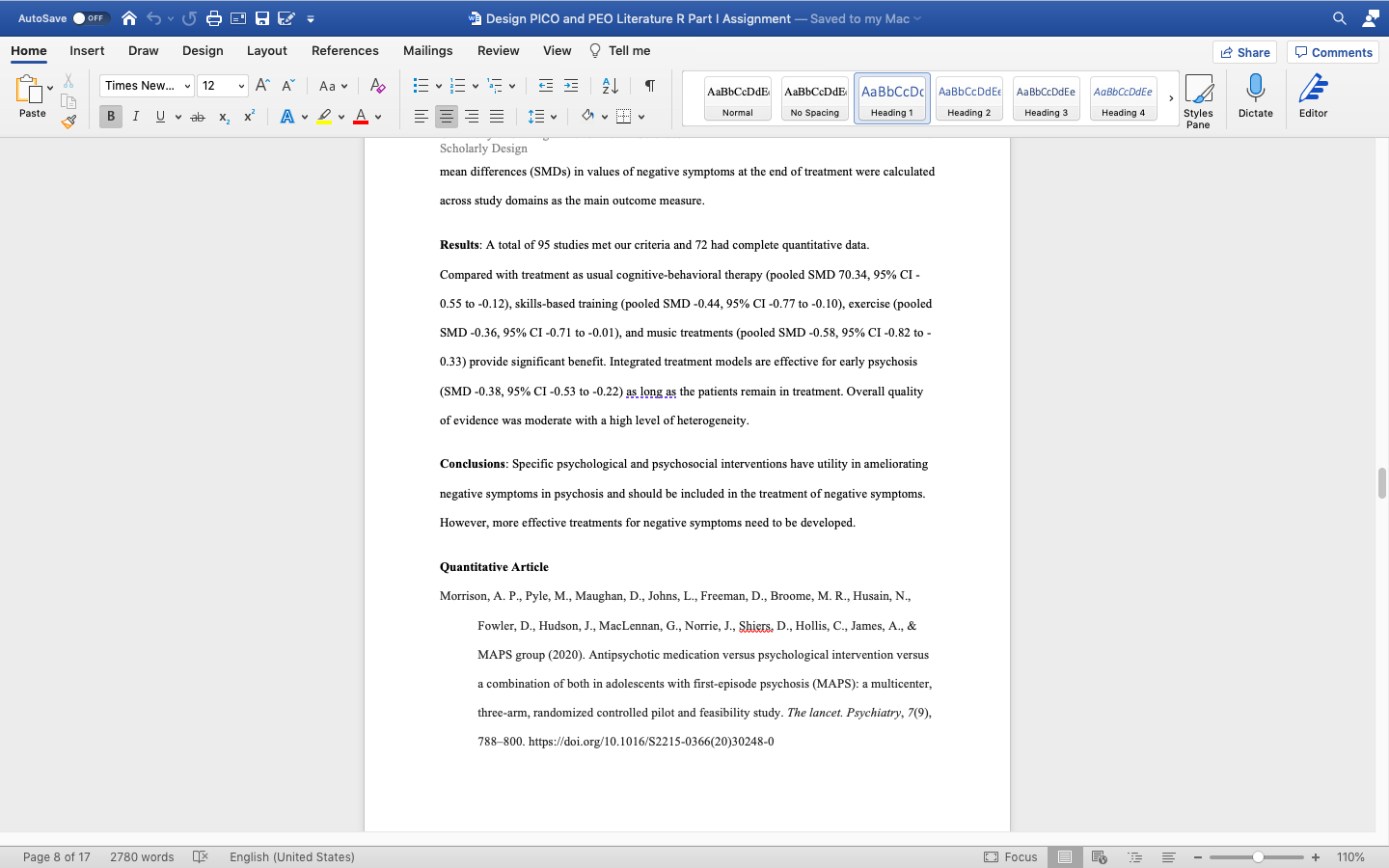
Task: Open the Styles Pane
Action: click(x=1199, y=96)
